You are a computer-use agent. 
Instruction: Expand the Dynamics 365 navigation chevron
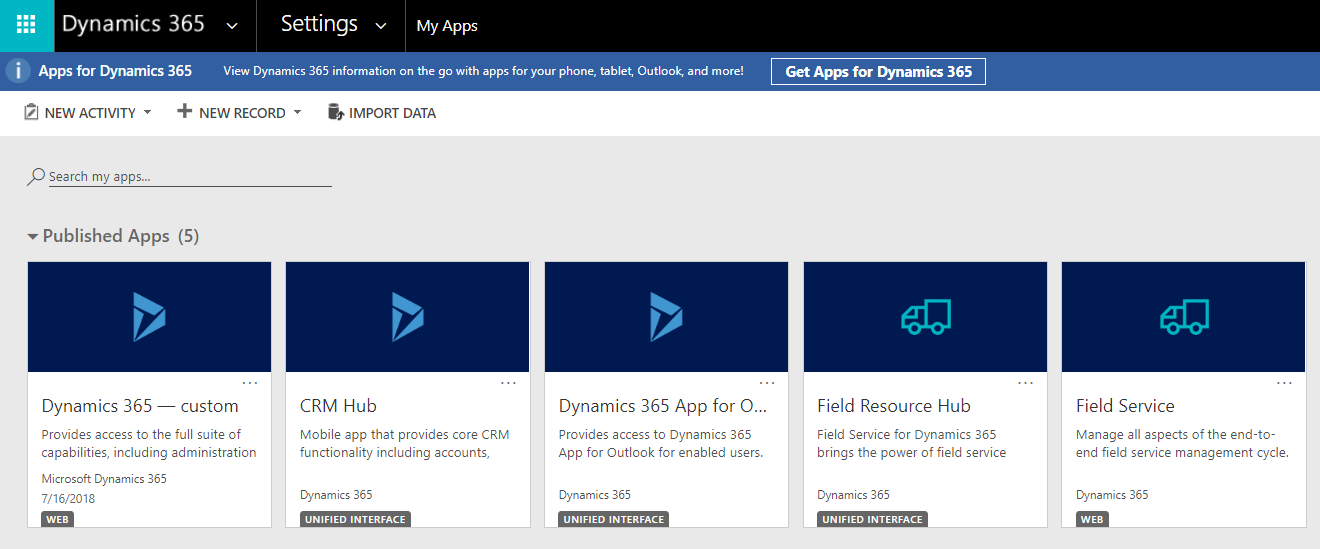tap(232, 26)
